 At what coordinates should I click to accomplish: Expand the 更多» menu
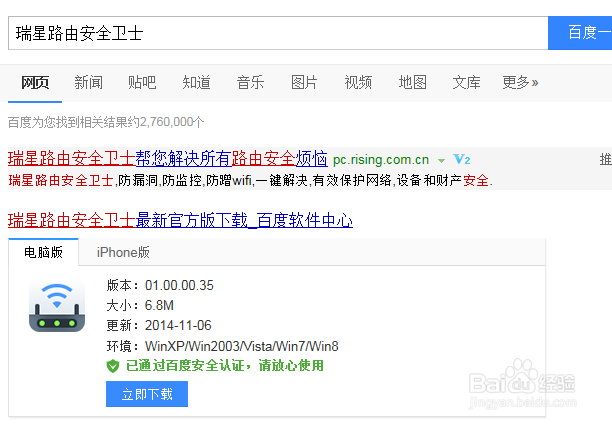(520, 82)
